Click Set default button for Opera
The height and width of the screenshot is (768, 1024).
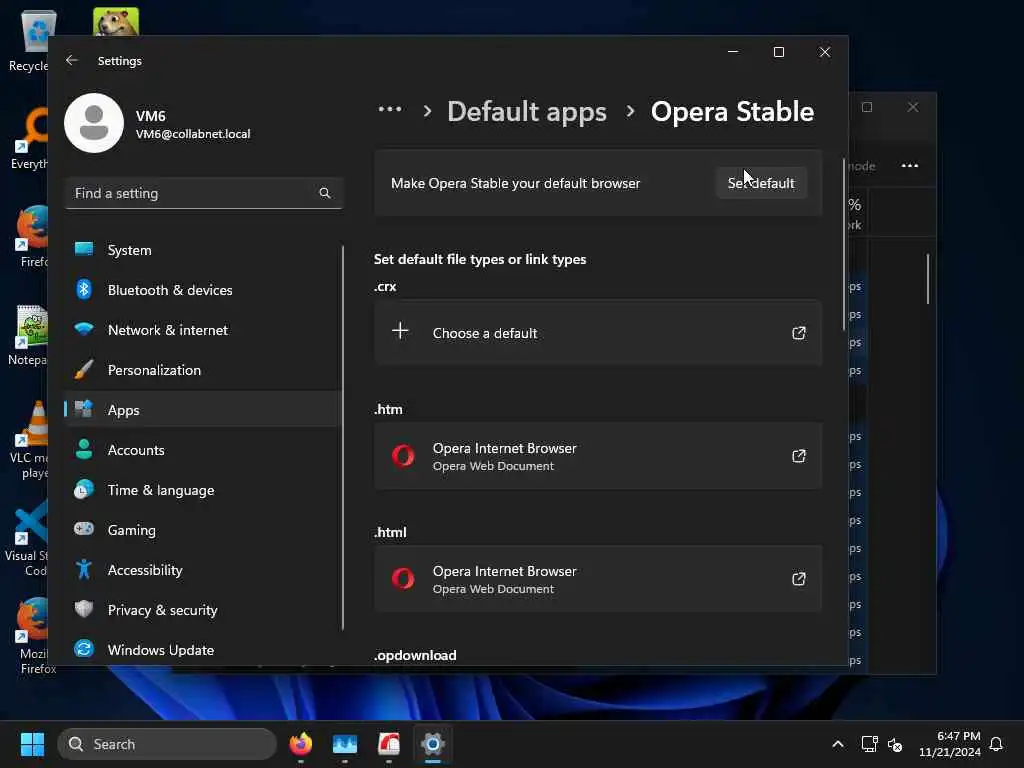coord(761,183)
